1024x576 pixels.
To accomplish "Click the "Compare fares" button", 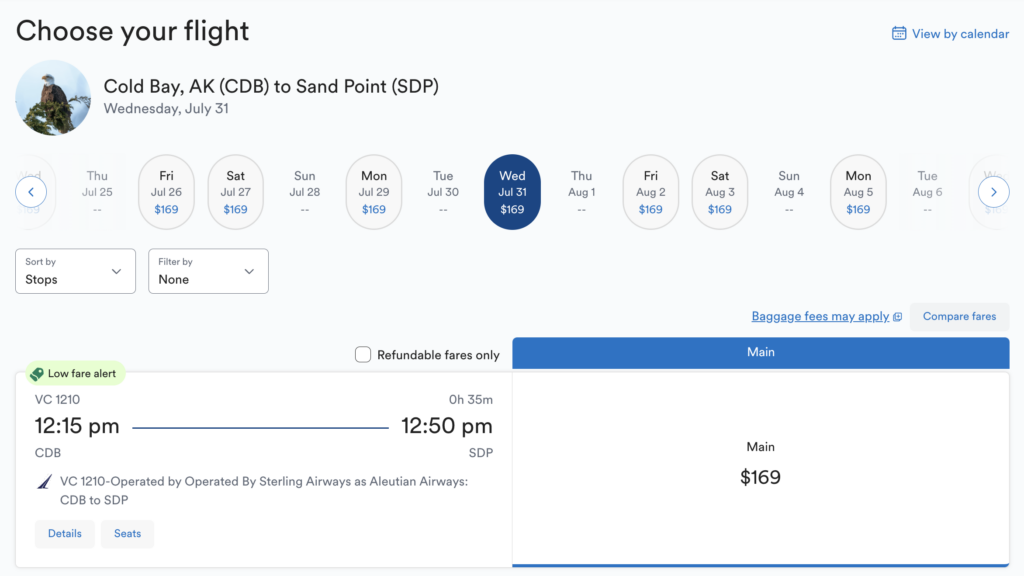I will tap(959, 317).
